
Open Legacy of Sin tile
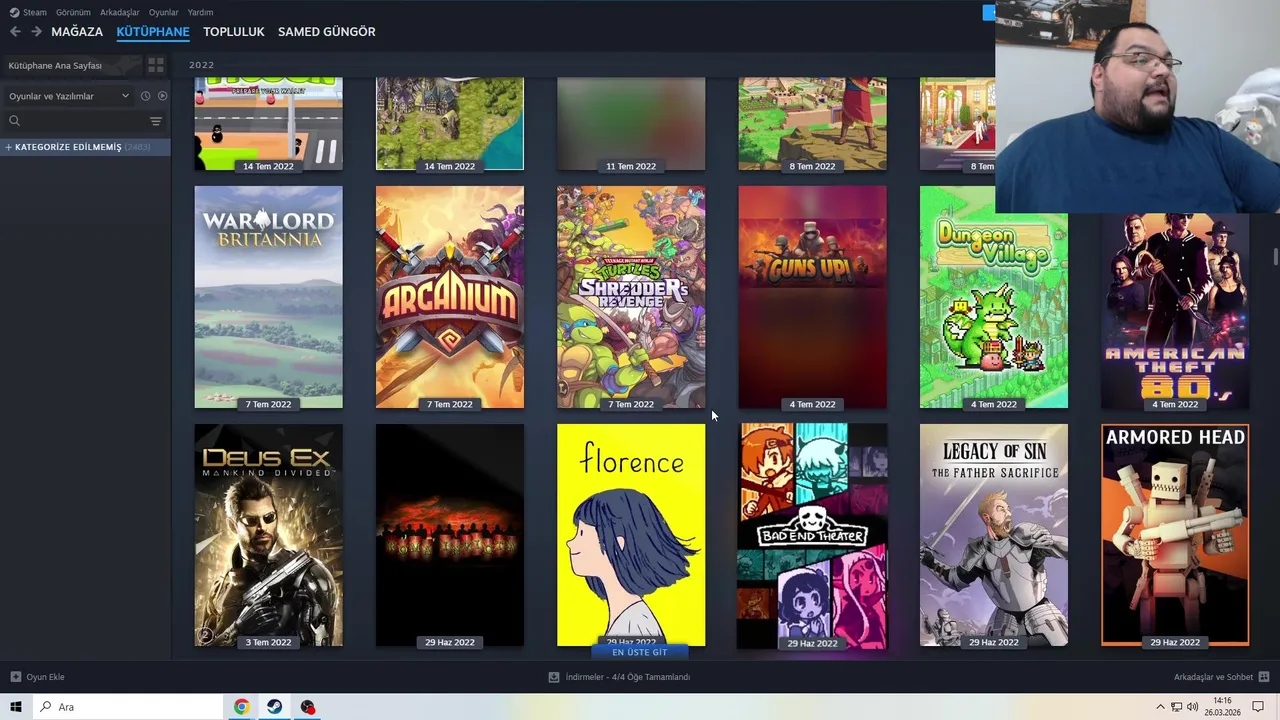pos(993,535)
